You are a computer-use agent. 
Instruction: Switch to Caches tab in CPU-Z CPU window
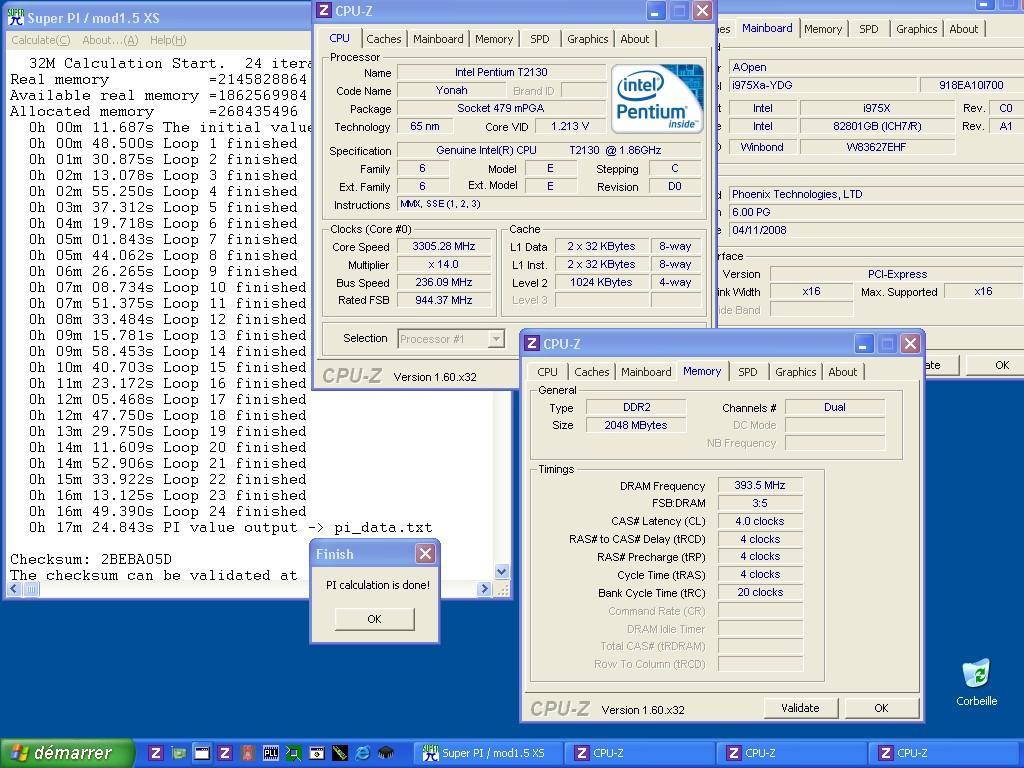pyautogui.click(x=384, y=39)
